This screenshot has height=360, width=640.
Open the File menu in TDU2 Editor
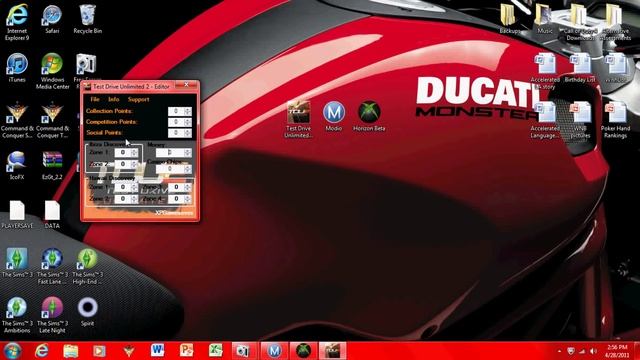[95, 99]
